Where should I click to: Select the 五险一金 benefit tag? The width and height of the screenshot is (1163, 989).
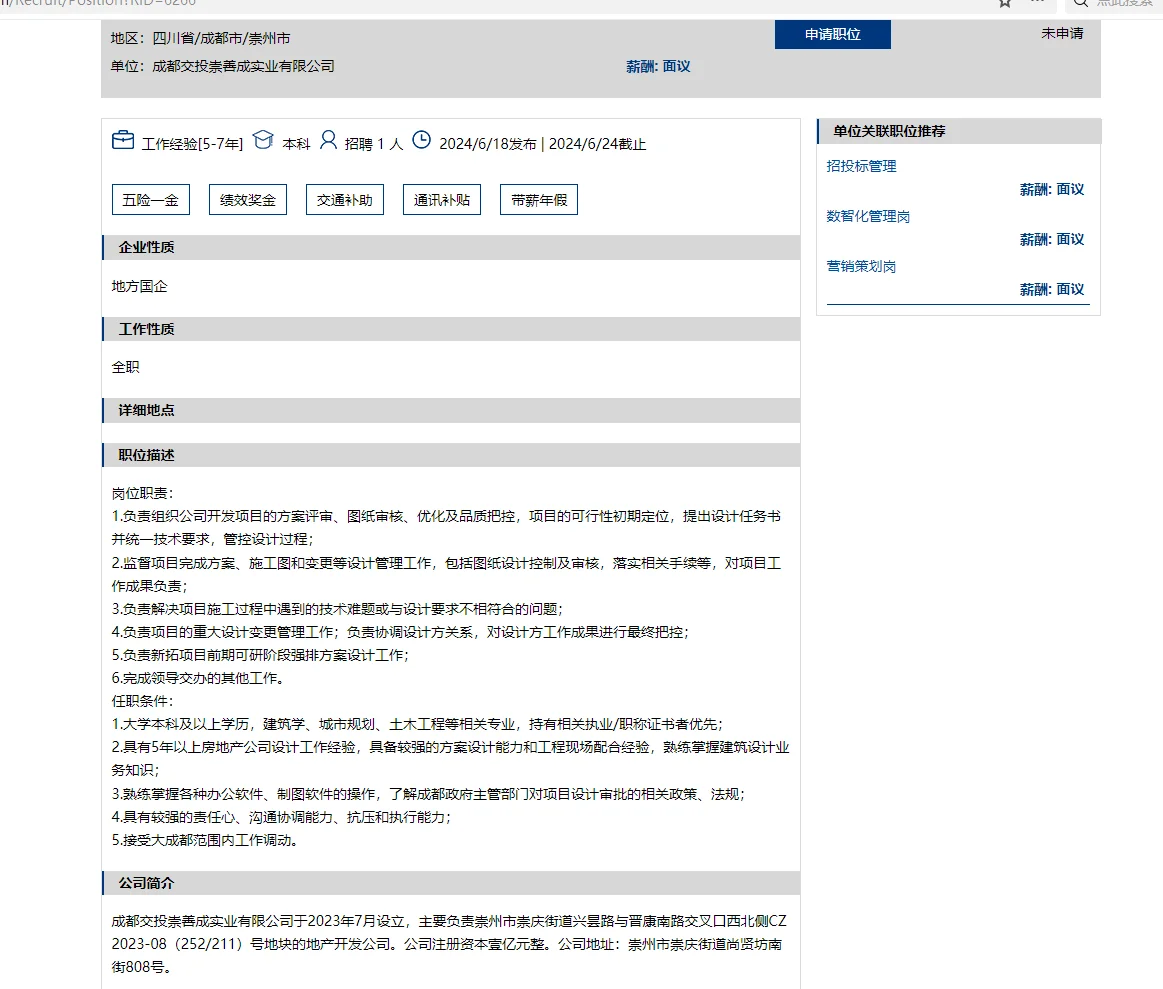[150, 199]
